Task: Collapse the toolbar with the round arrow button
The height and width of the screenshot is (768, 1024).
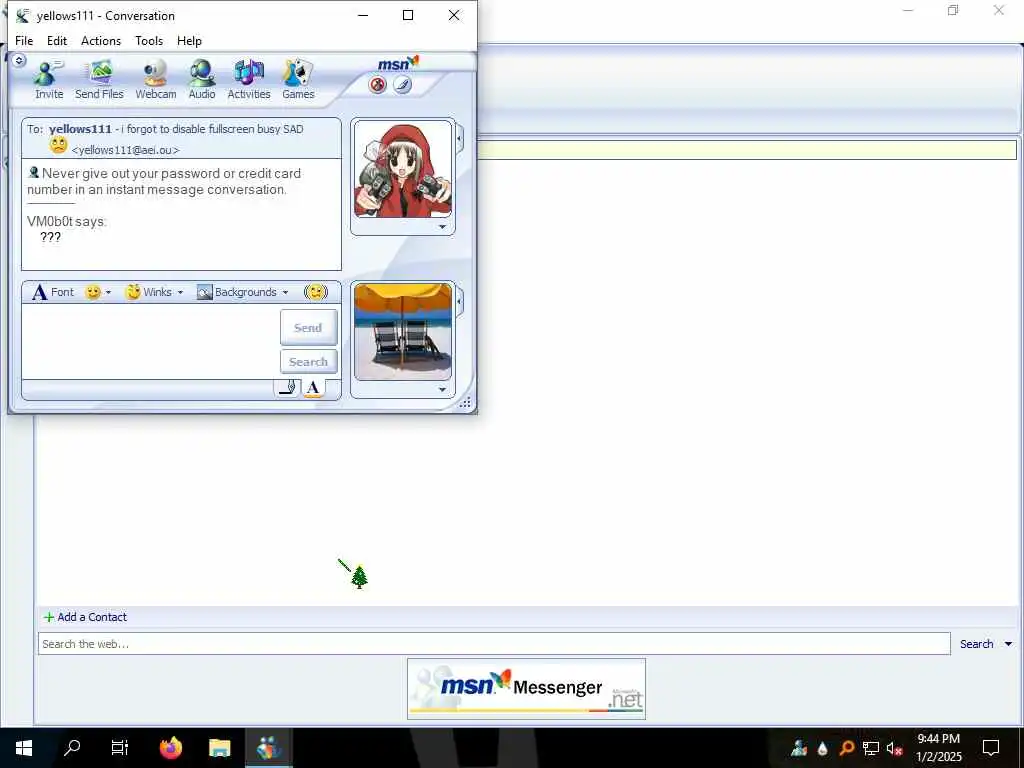Action: pos(19,61)
